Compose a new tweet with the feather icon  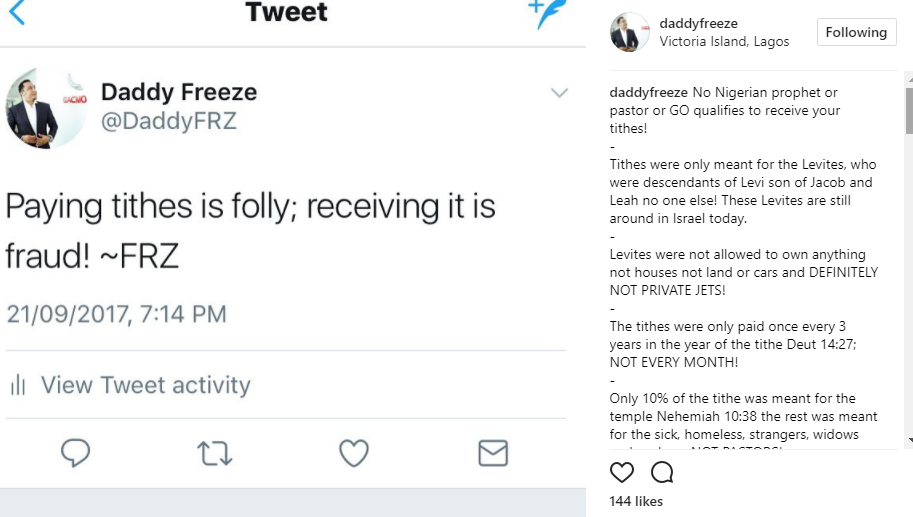[547, 12]
